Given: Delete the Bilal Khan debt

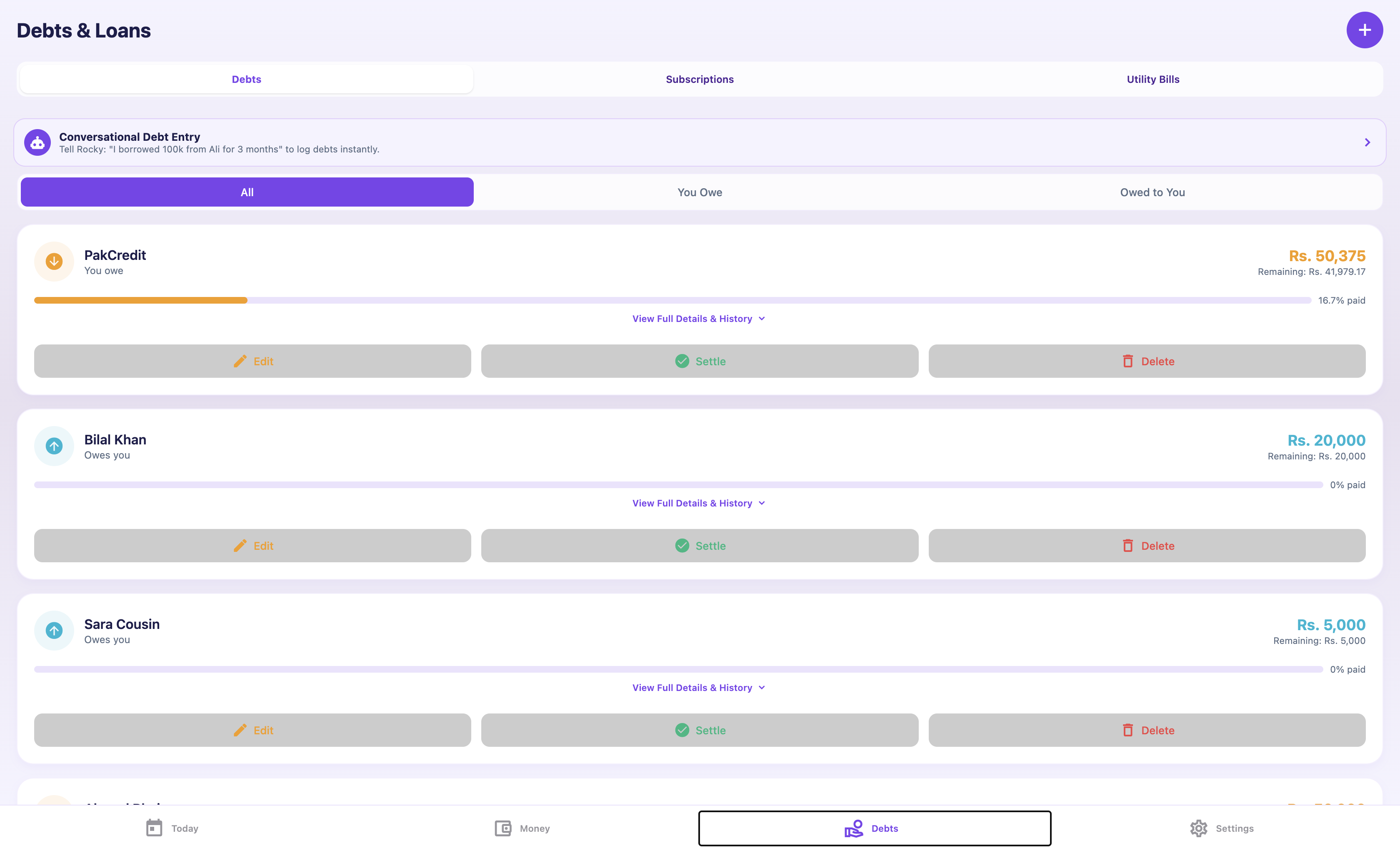Looking at the screenshot, I should tap(1147, 546).
